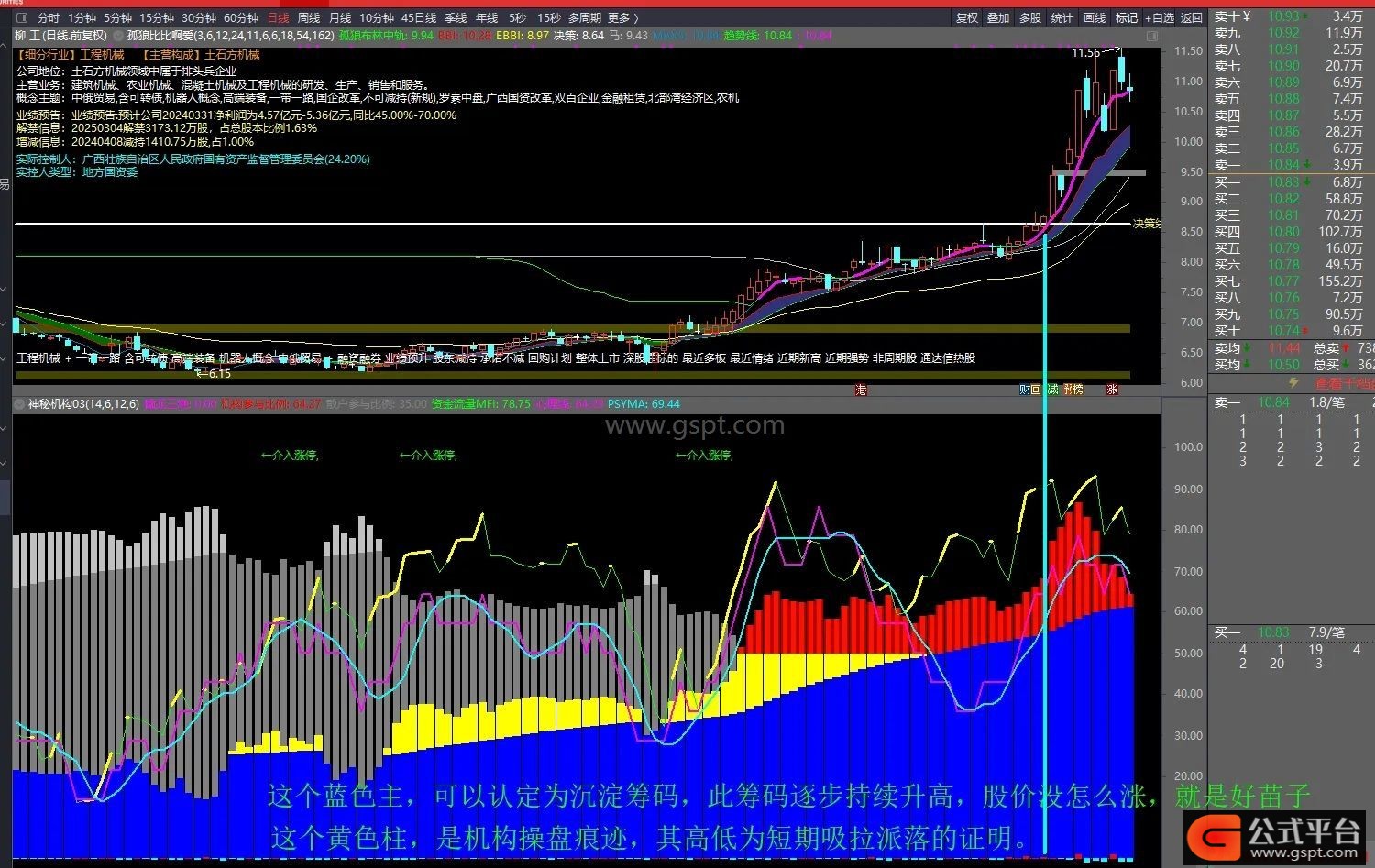Image resolution: width=1375 pixels, height=868 pixels.
Task: Select the 45日线 period
Action: click(x=419, y=17)
